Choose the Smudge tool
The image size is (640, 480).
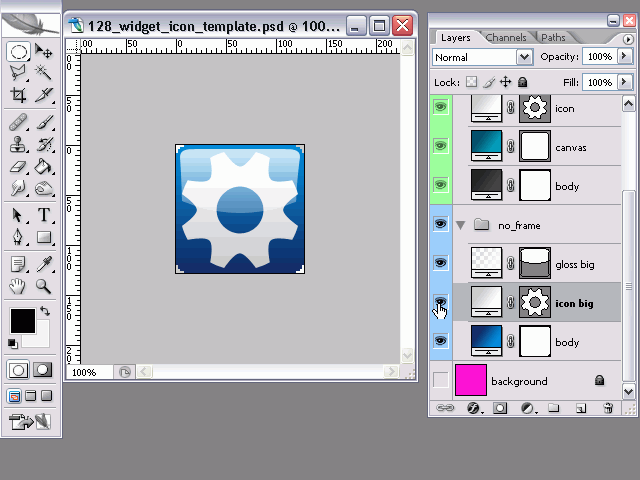click(18, 188)
